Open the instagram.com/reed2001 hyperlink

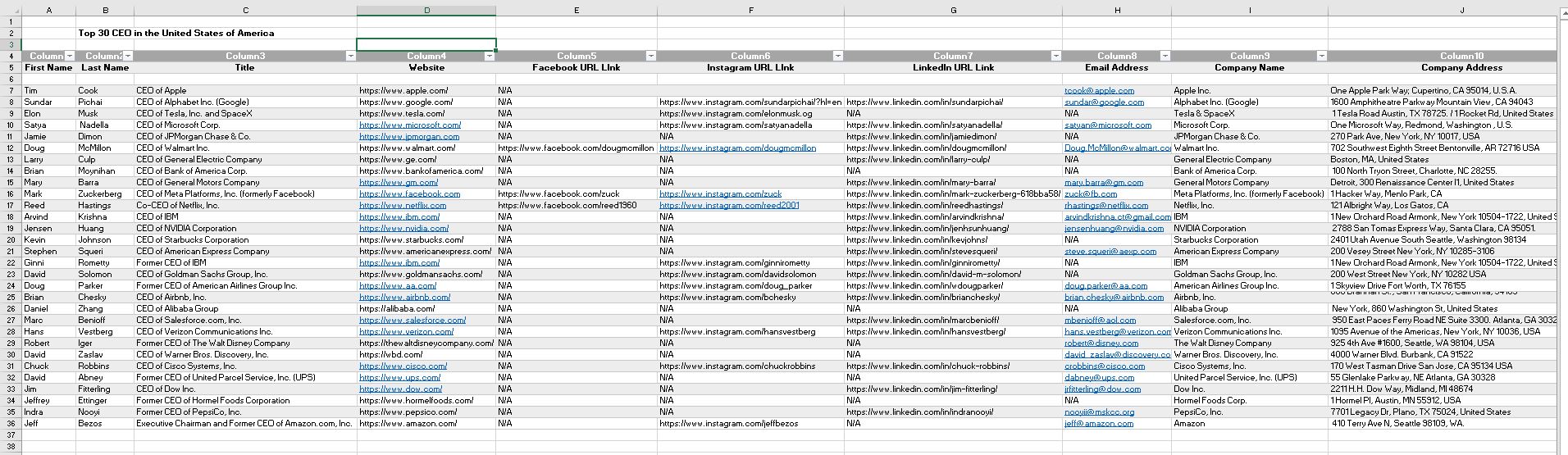point(729,205)
